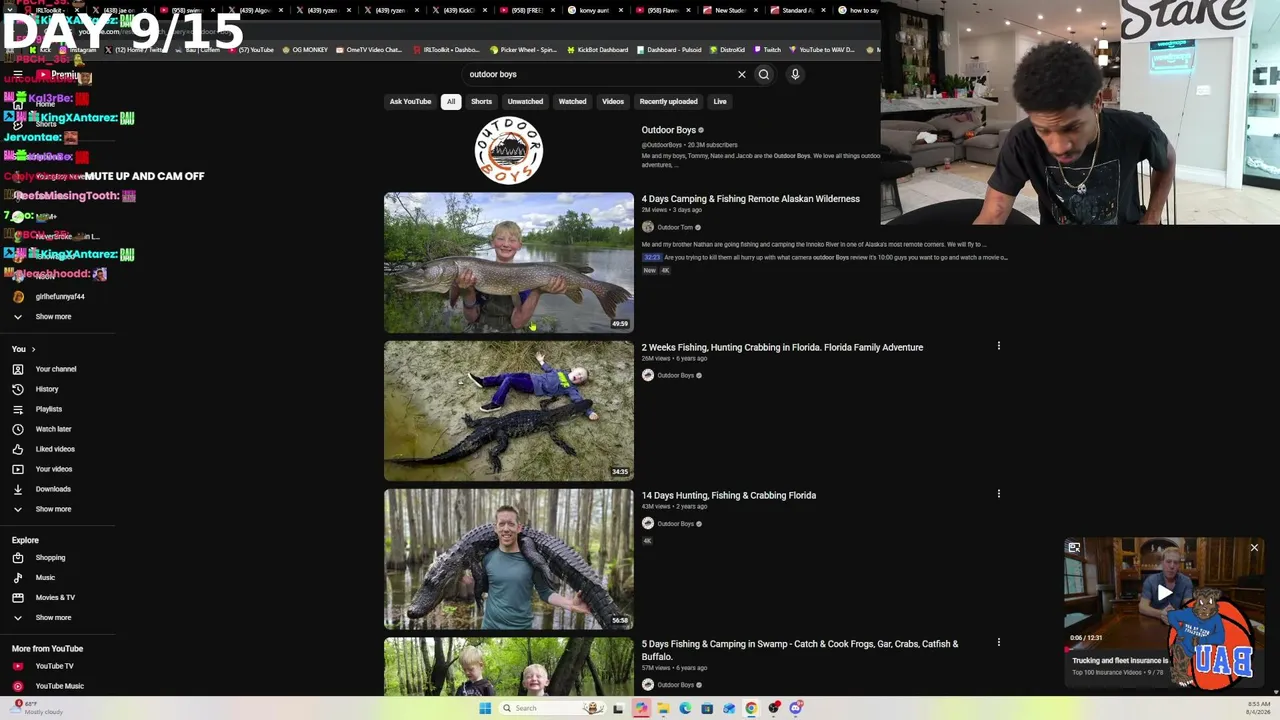
Task: Filter results by Unwatched
Action: pyautogui.click(x=525, y=101)
